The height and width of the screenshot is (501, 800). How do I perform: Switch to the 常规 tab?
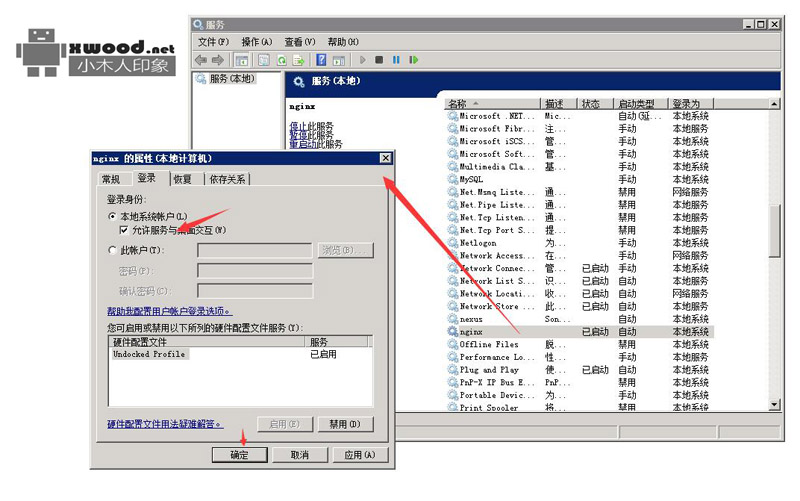tap(111, 179)
